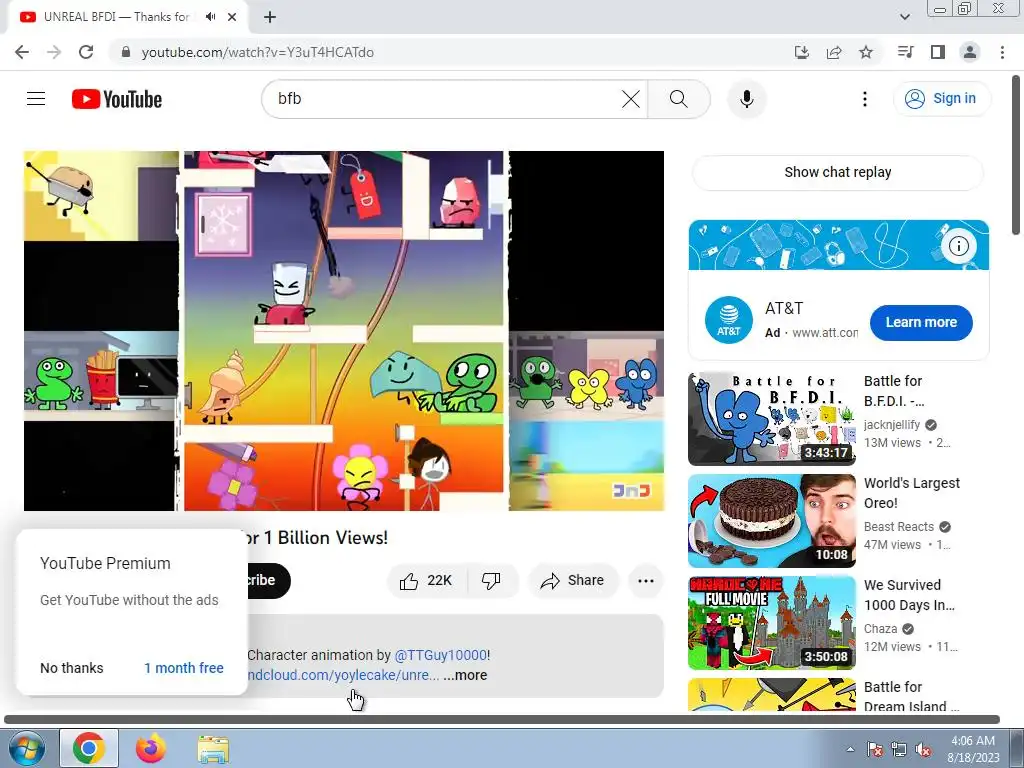Dismiss Premium popup with No thanks

tap(72, 668)
